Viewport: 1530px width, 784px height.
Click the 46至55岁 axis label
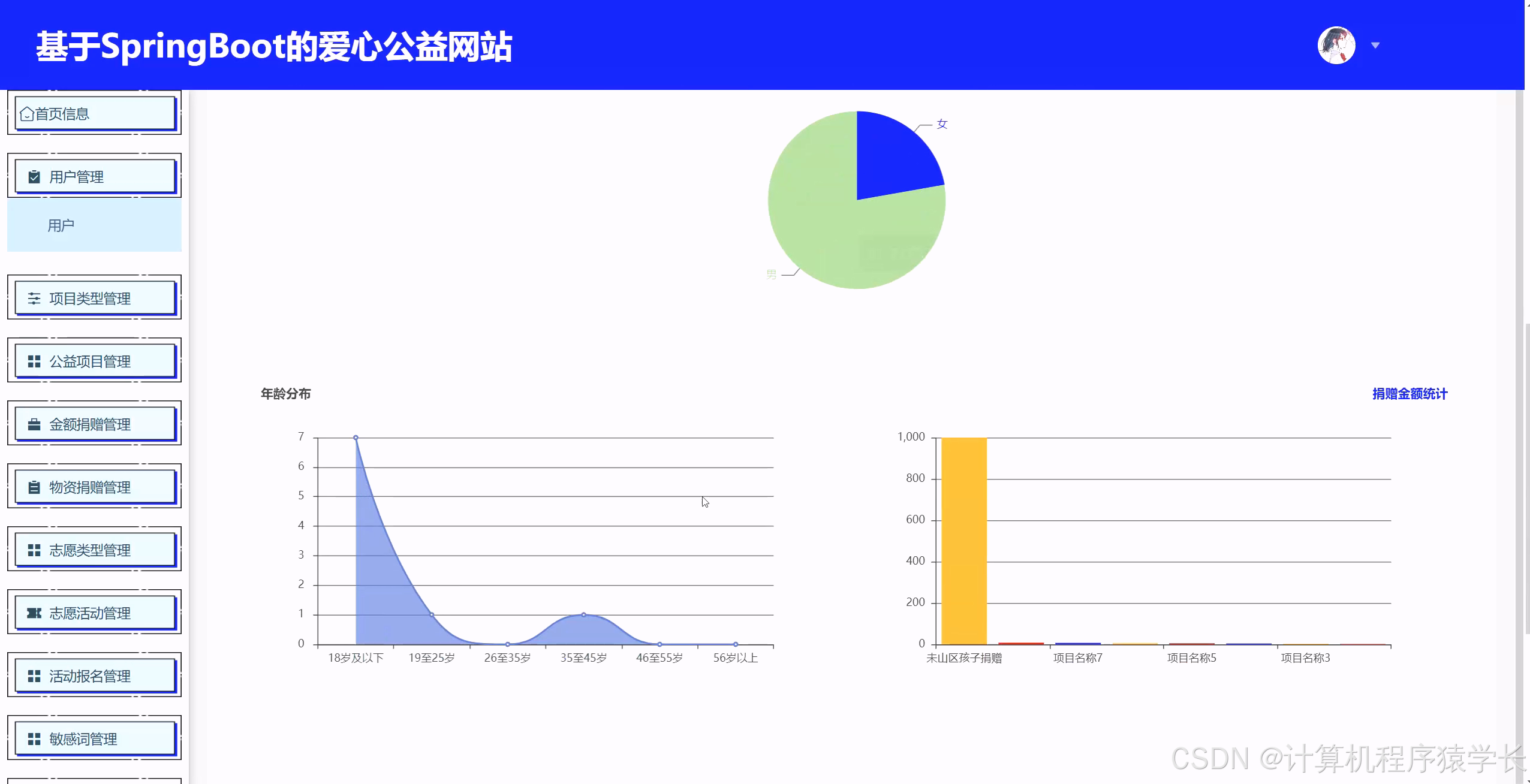coord(659,658)
